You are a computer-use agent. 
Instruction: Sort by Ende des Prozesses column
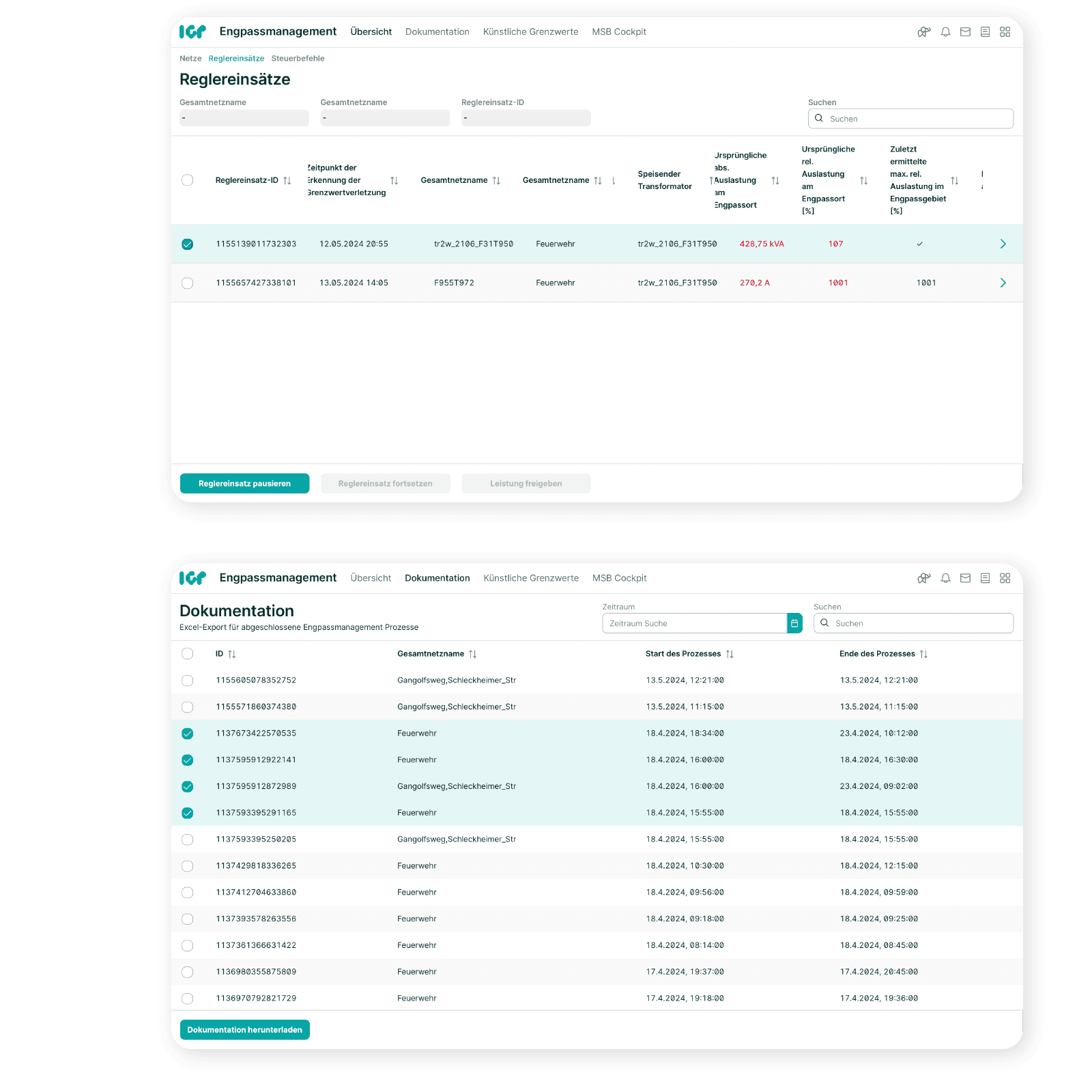tap(923, 654)
